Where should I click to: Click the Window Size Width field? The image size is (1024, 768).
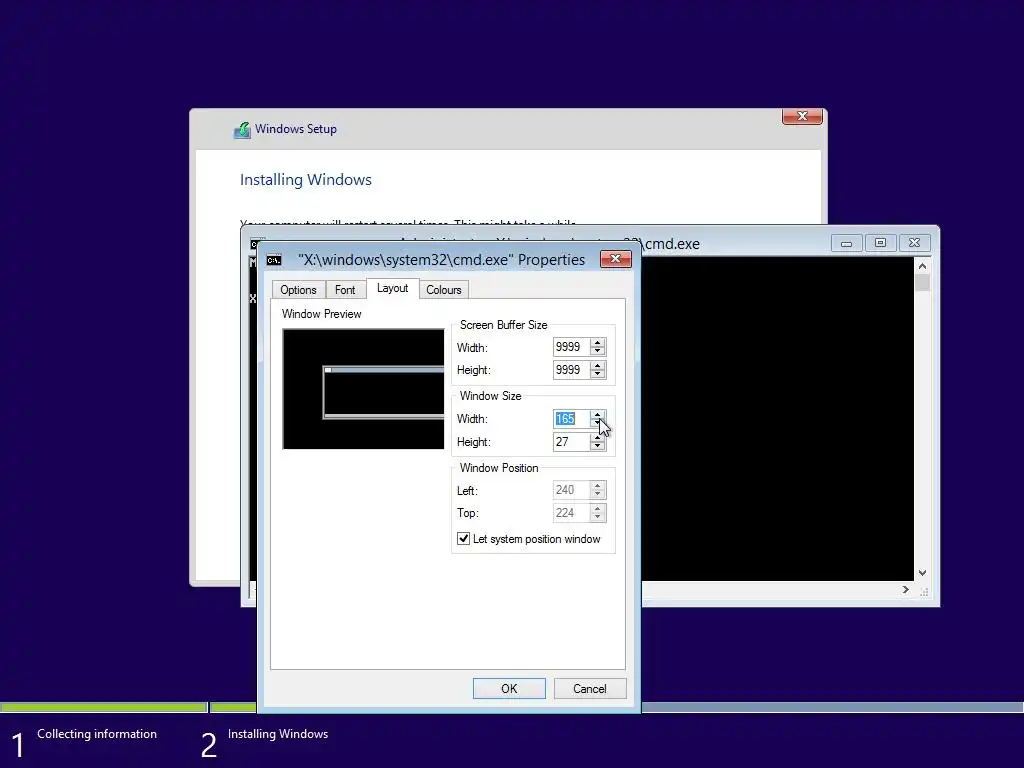571,419
